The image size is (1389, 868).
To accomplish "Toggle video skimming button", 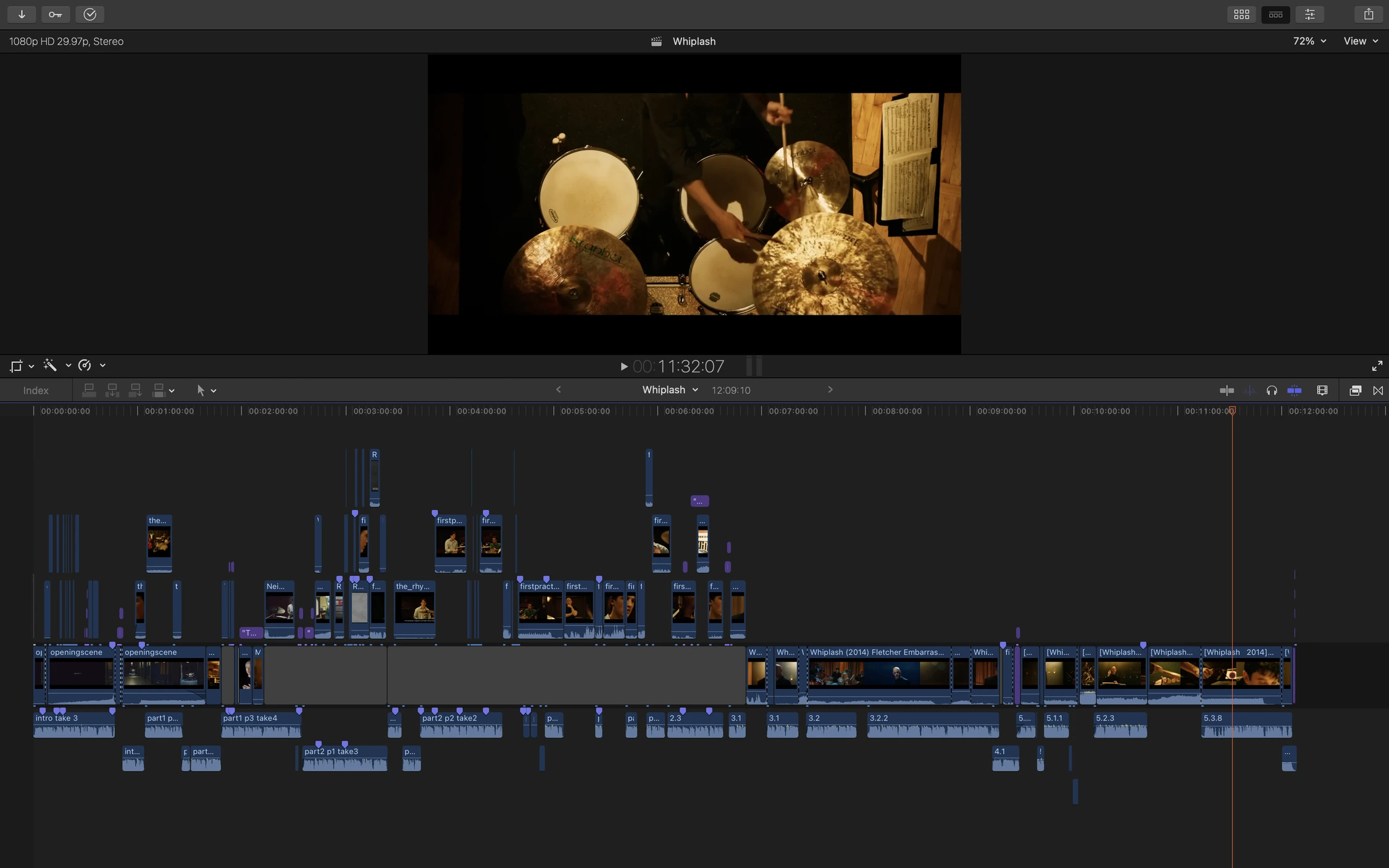I will [1227, 390].
